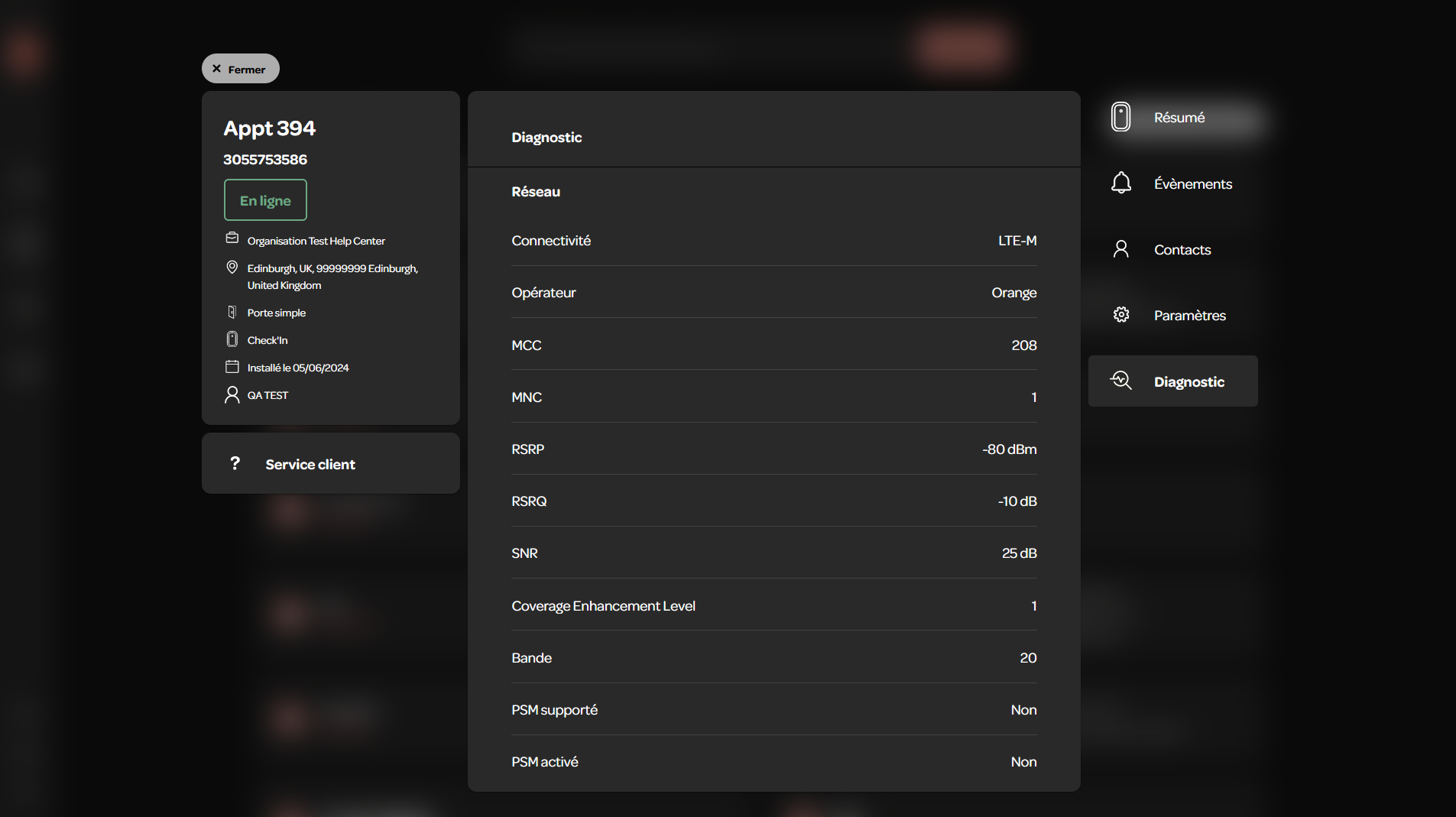Close the panel with Fermer button
Image resolution: width=1456 pixels, height=817 pixels.
pyautogui.click(x=240, y=69)
